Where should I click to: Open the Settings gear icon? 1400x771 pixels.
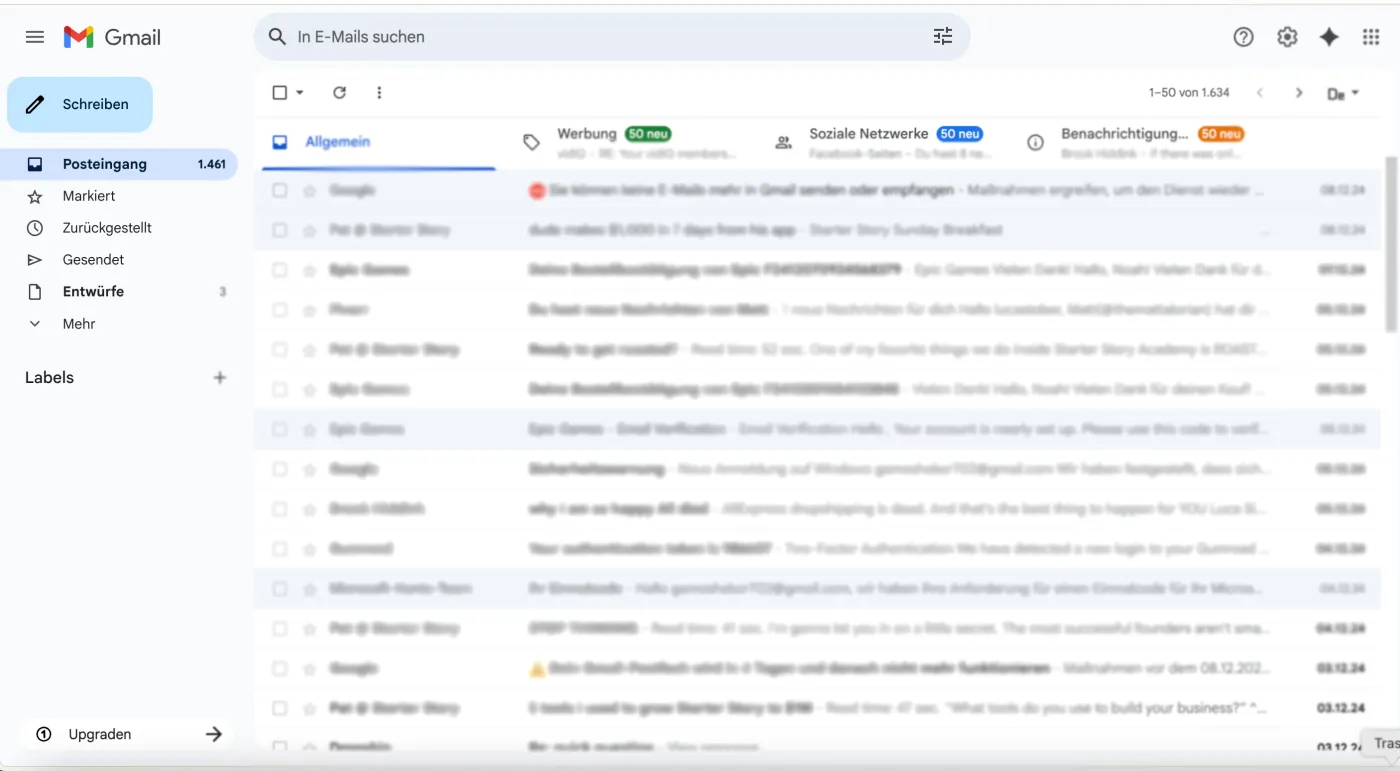pos(1287,37)
